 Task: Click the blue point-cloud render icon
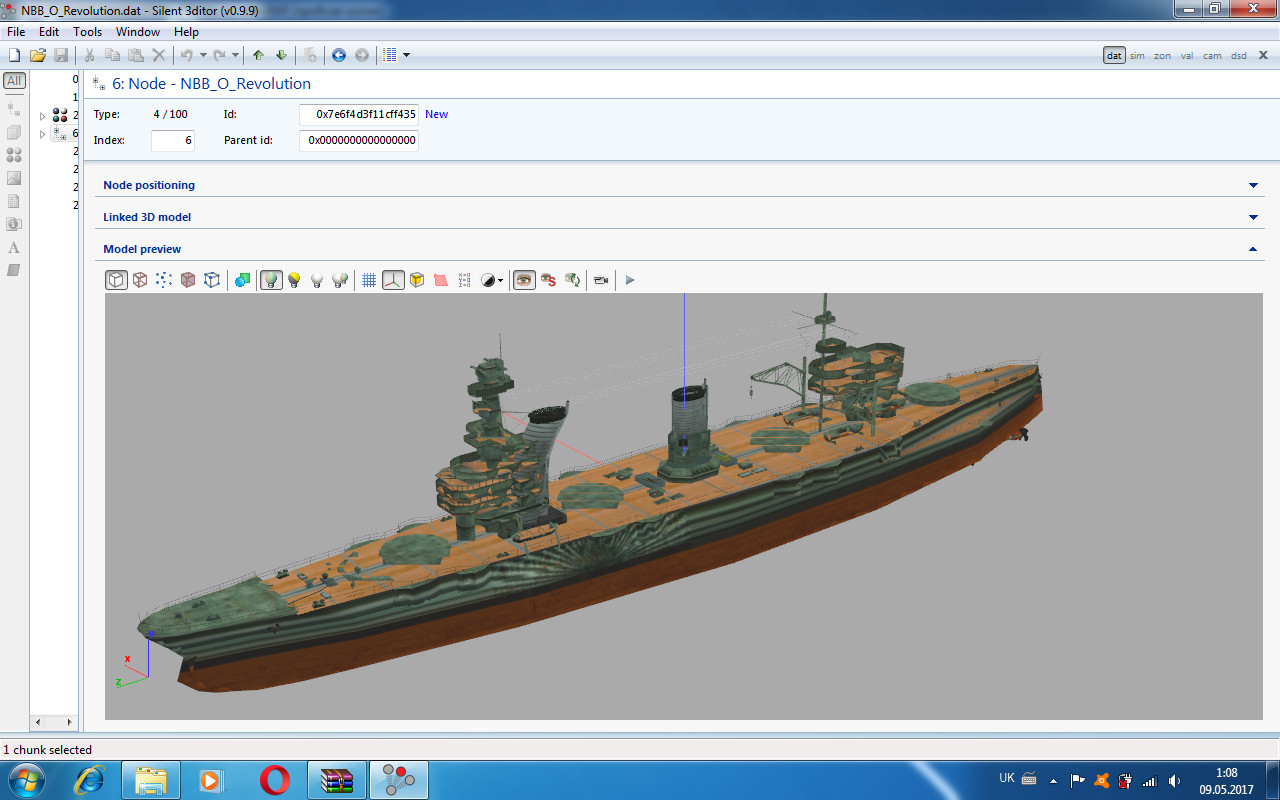click(x=164, y=281)
